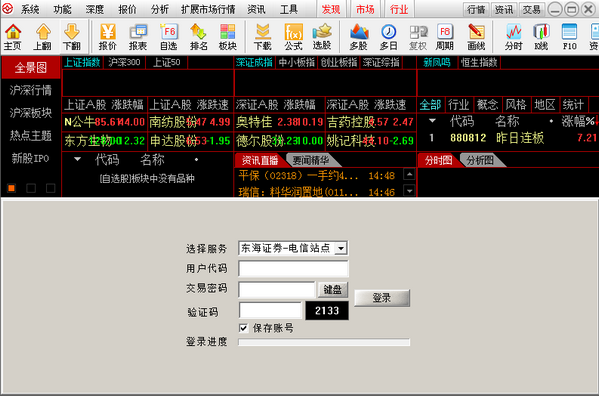Click the 复权 adjustment icon

coord(418,37)
